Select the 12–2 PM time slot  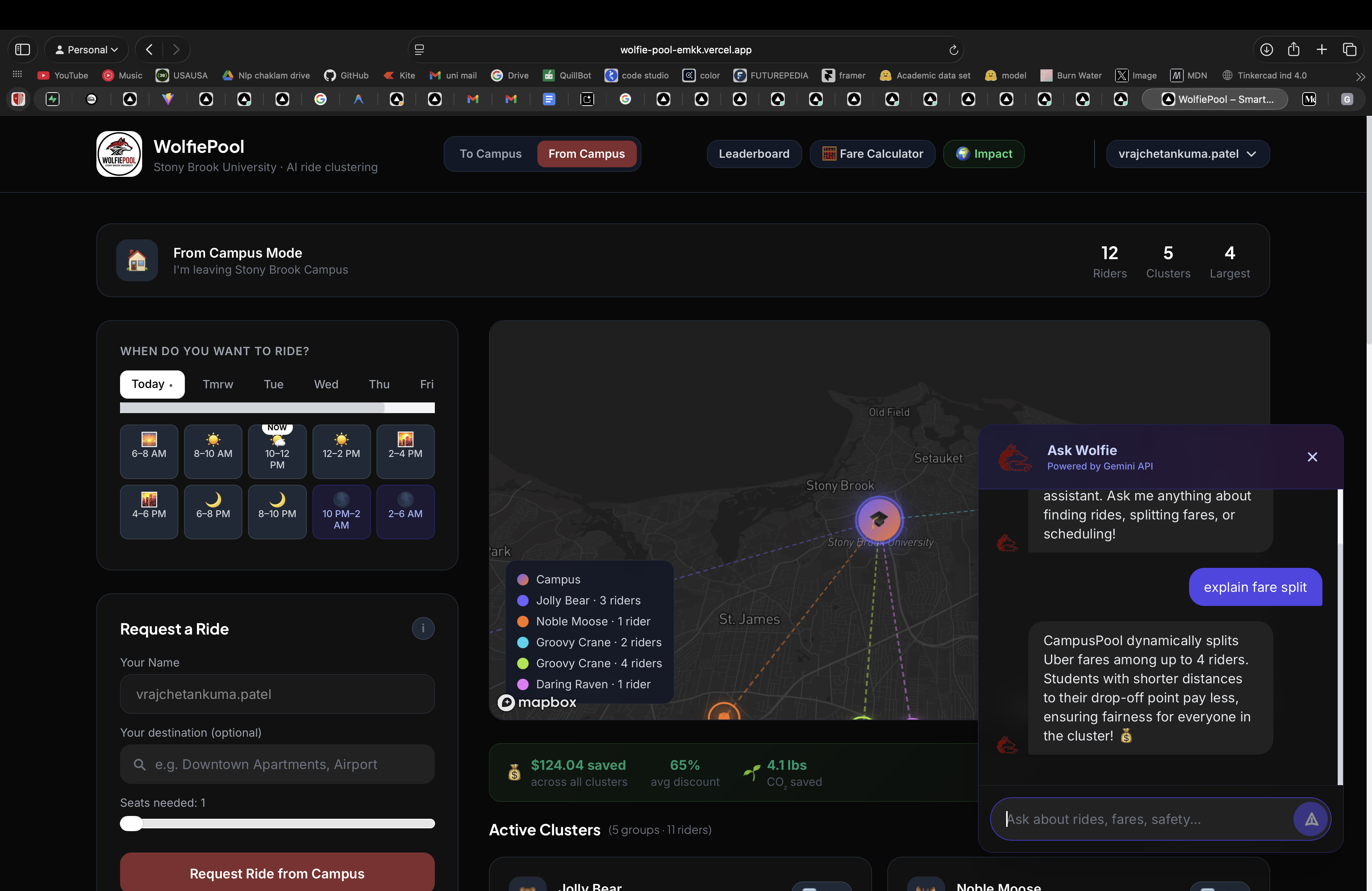pos(341,451)
